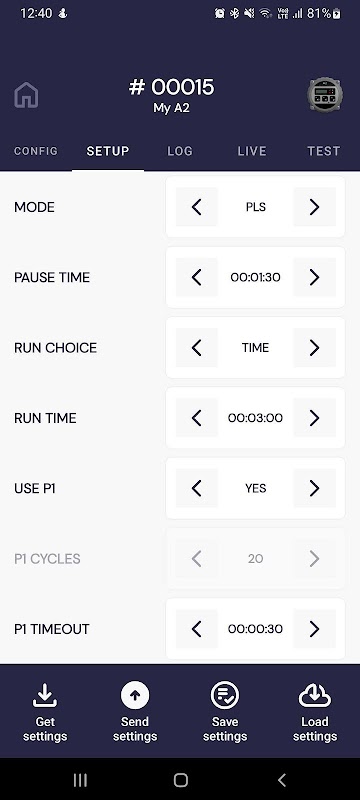Open the device image icon
This screenshot has height=800, width=360.
tap(325, 94)
